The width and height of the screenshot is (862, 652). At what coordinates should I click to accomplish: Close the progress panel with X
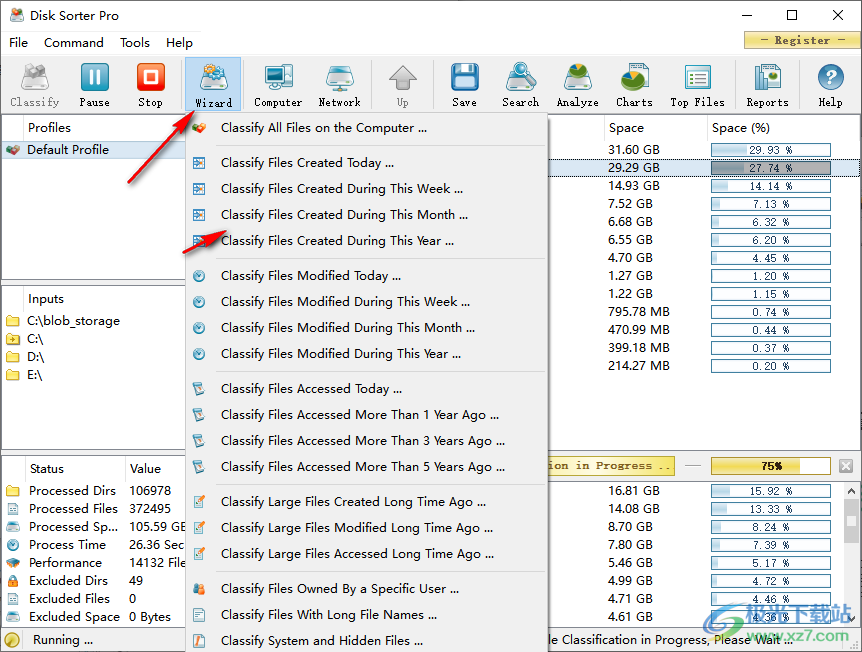coord(846,466)
